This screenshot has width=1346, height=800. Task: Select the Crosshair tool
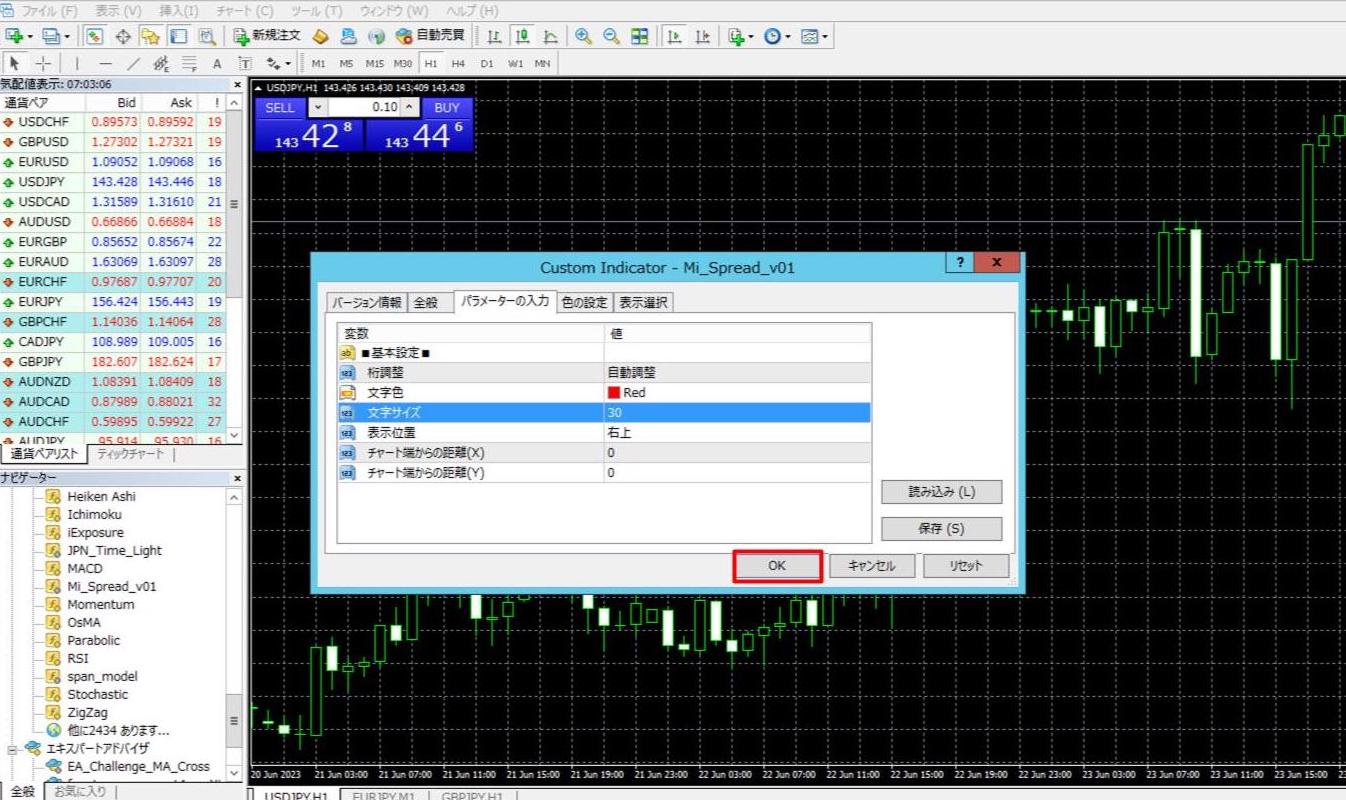tap(42, 63)
